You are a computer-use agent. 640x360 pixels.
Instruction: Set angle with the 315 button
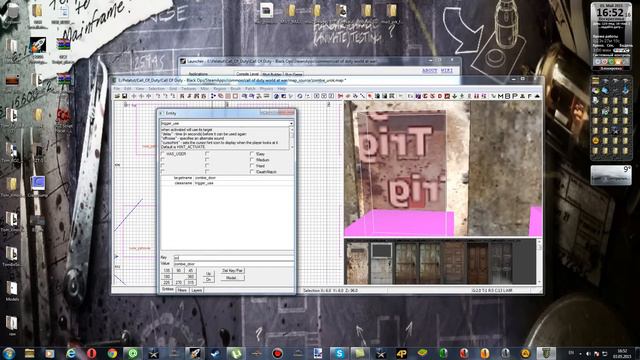(191, 282)
